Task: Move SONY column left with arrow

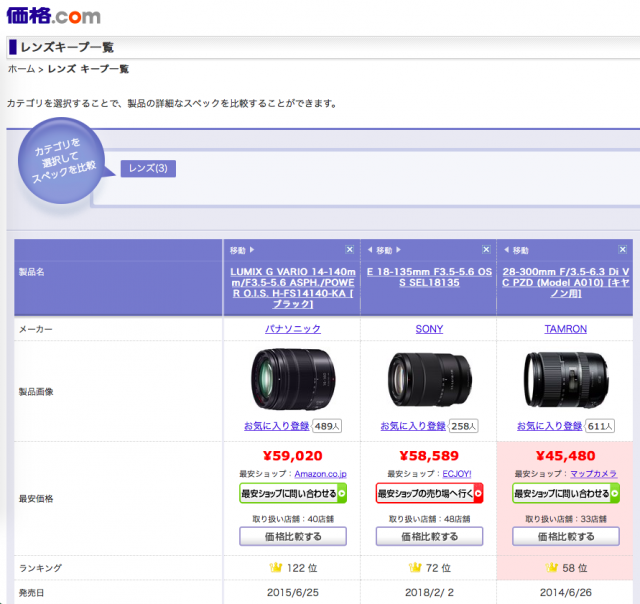Action: [370, 250]
